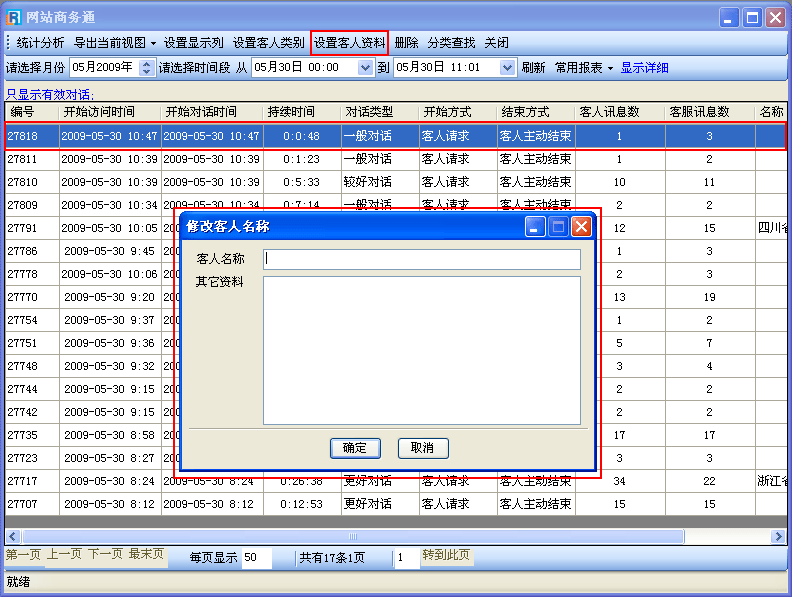This screenshot has height=597, width=792.
Task: Click 删除 in the toolbar
Action: [x=406, y=43]
